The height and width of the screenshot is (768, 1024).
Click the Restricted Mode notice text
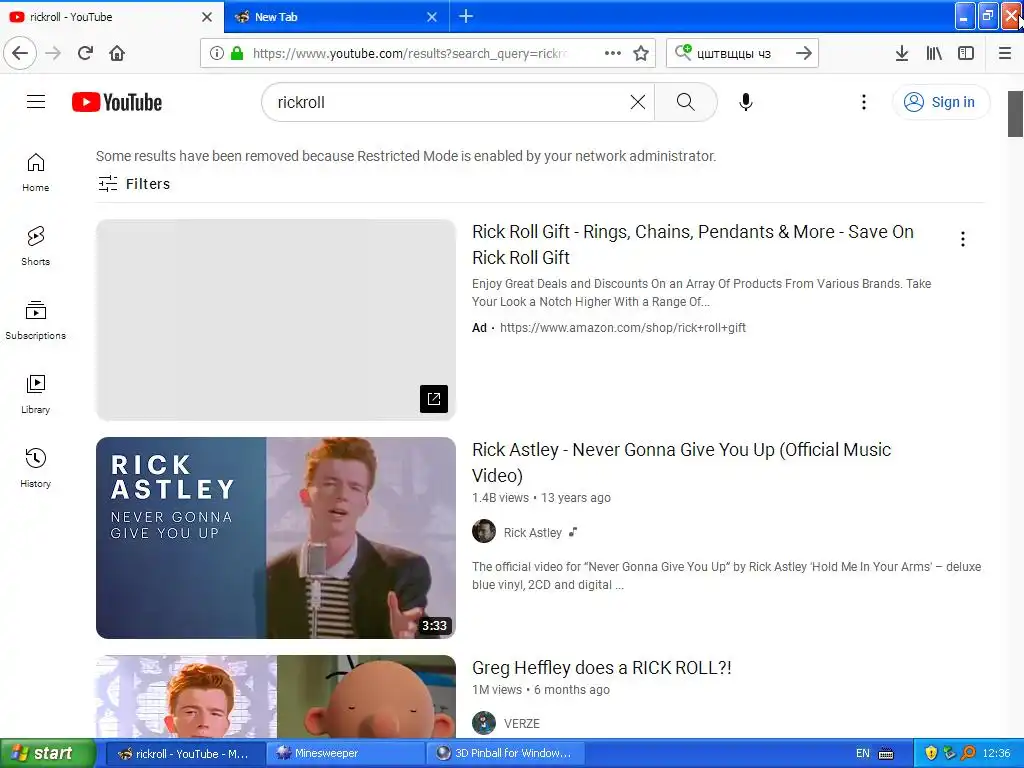pos(406,156)
